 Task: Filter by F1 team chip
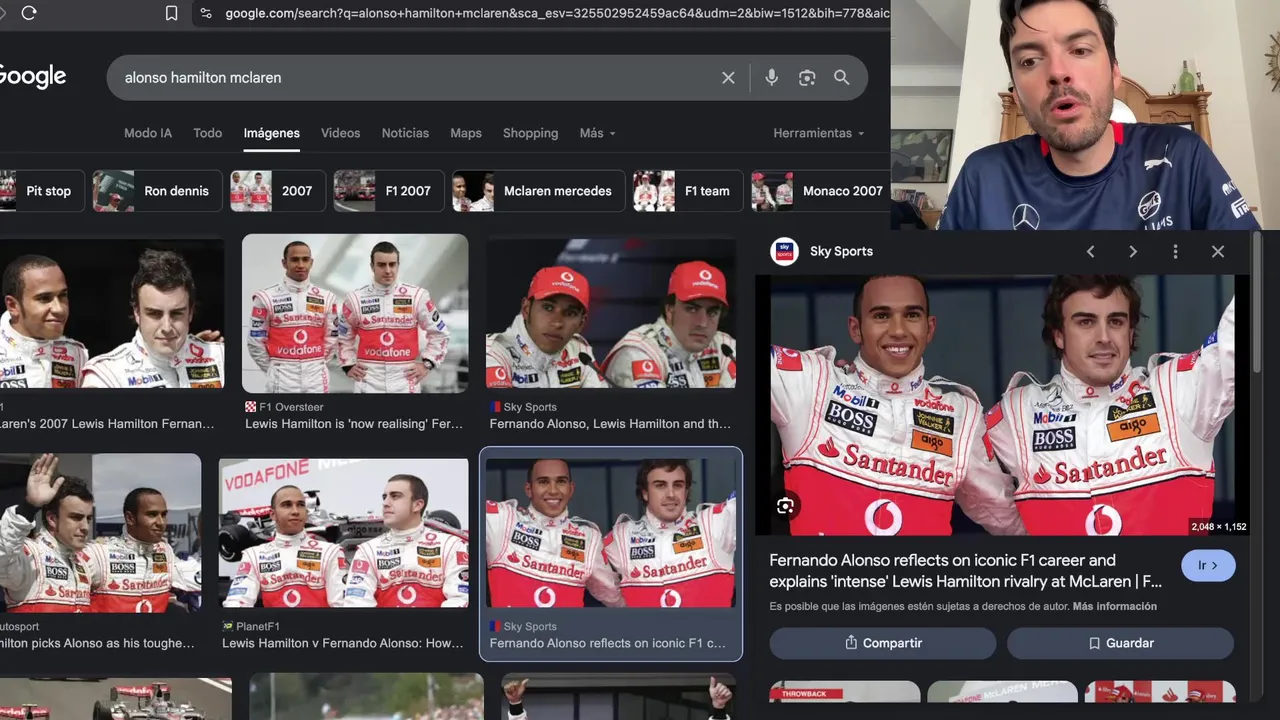coord(688,191)
